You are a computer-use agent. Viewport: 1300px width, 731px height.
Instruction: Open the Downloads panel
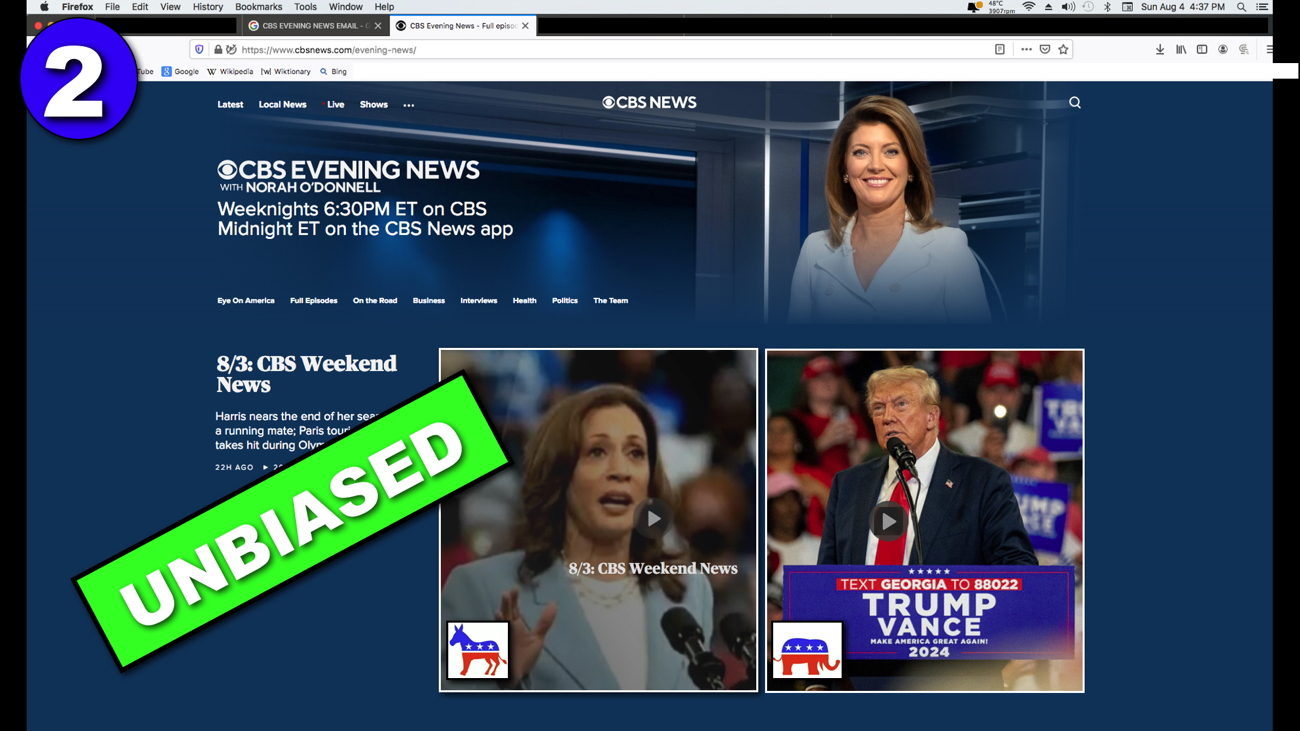tap(1160, 49)
